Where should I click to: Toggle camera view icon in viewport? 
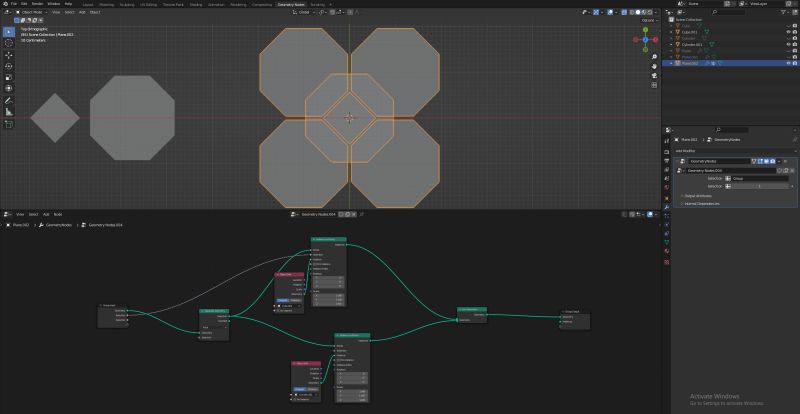(654, 76)
